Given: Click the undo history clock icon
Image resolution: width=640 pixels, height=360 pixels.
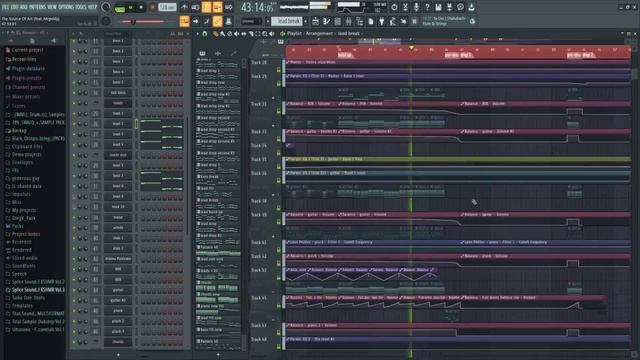Looking at the screenshot, I should click(x=394, y=7).
